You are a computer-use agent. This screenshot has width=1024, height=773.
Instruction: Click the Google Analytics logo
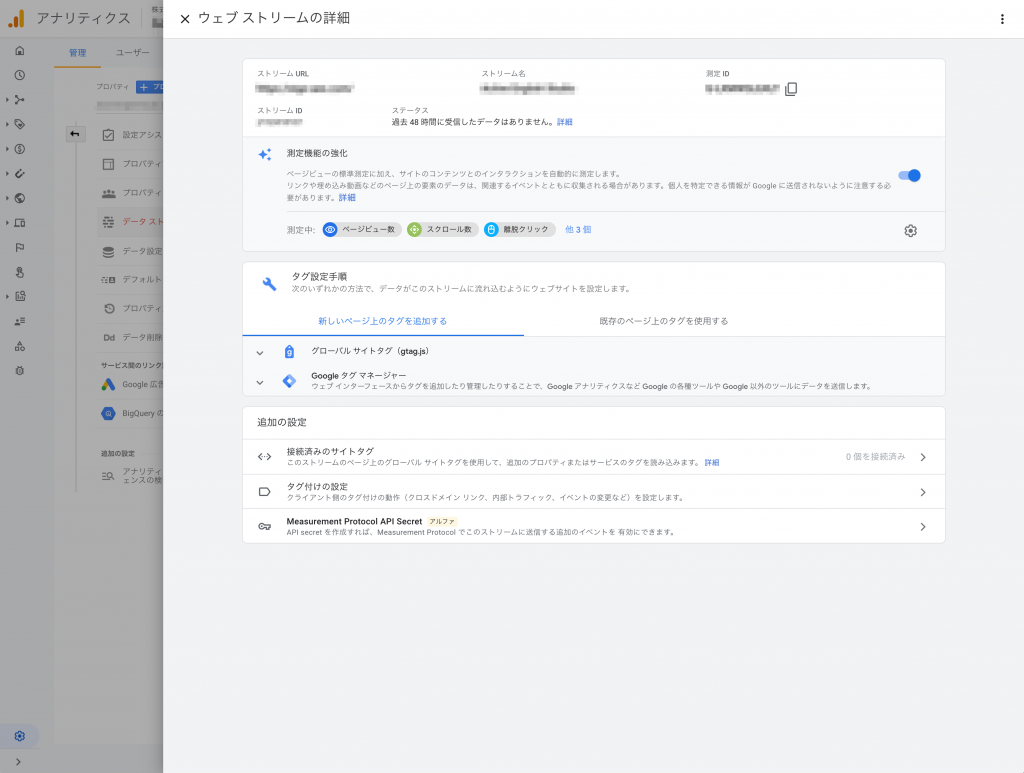pos(16,18)
